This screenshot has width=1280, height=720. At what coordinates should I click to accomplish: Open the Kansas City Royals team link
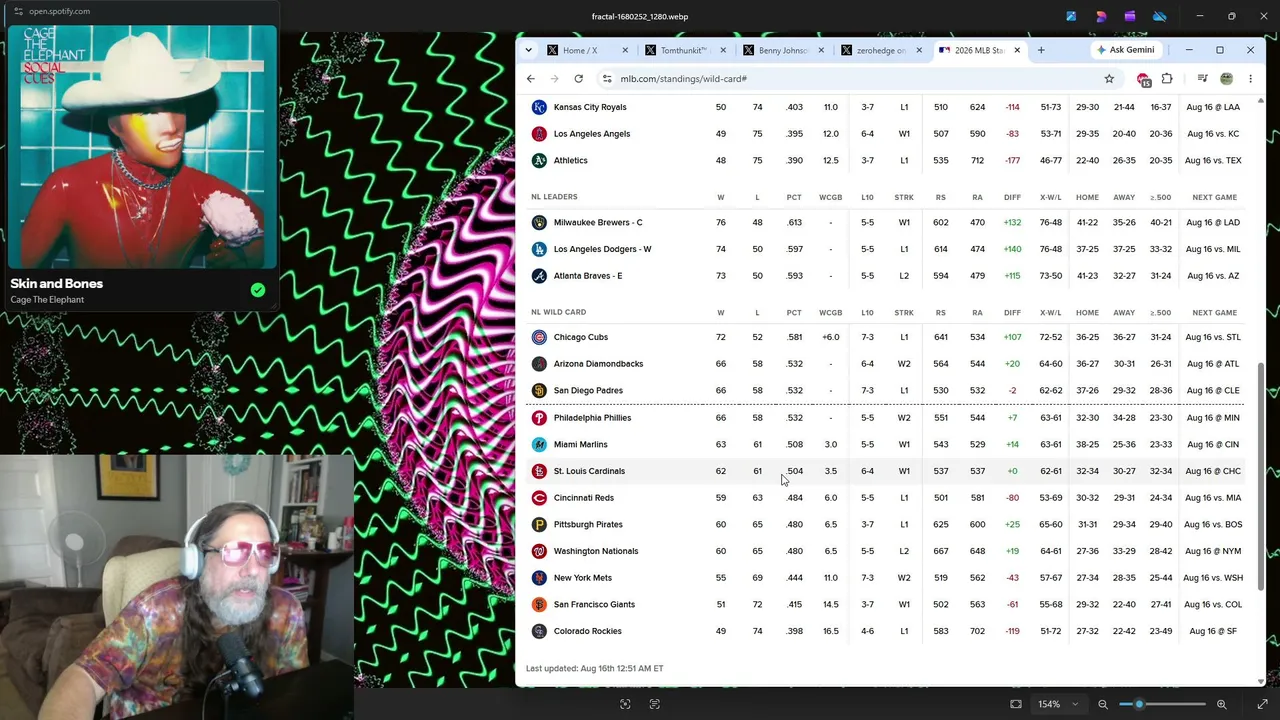pyautogui.click(x=590, y=107)
